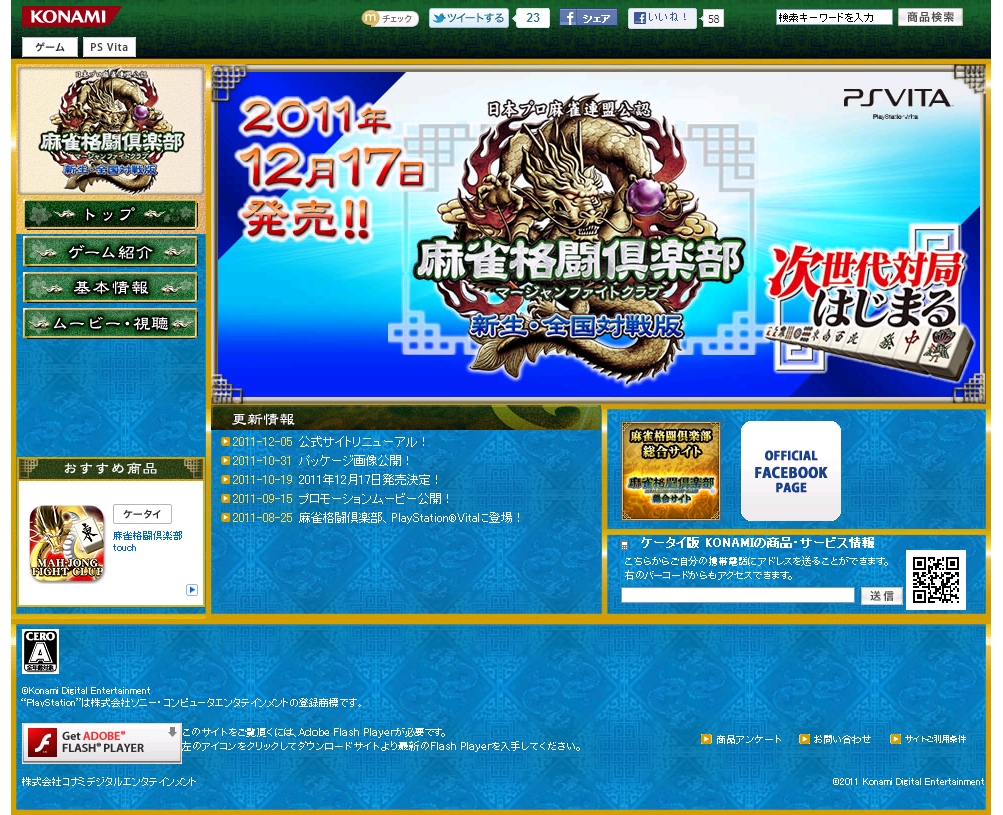
Task: Click the PS Vita logo in banner
Action: click(x=896, y=102)
